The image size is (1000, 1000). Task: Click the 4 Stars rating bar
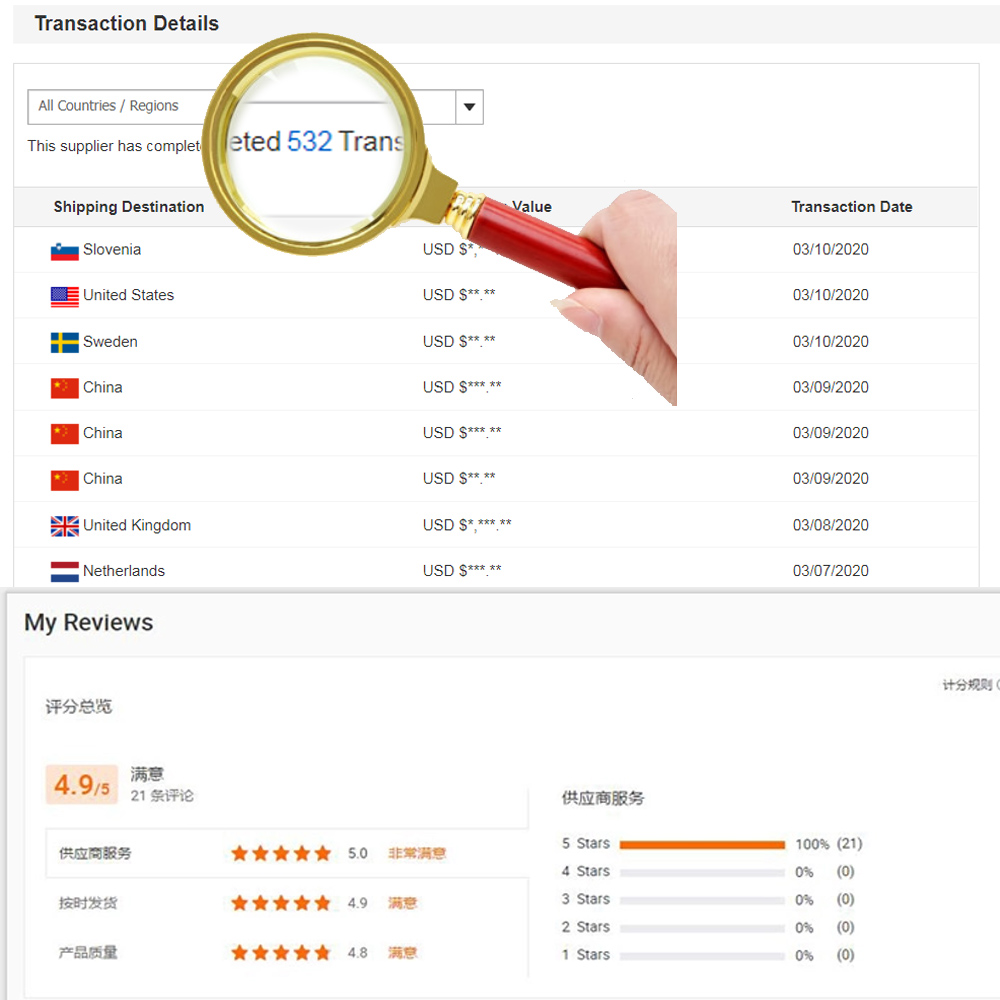[702, 873]
